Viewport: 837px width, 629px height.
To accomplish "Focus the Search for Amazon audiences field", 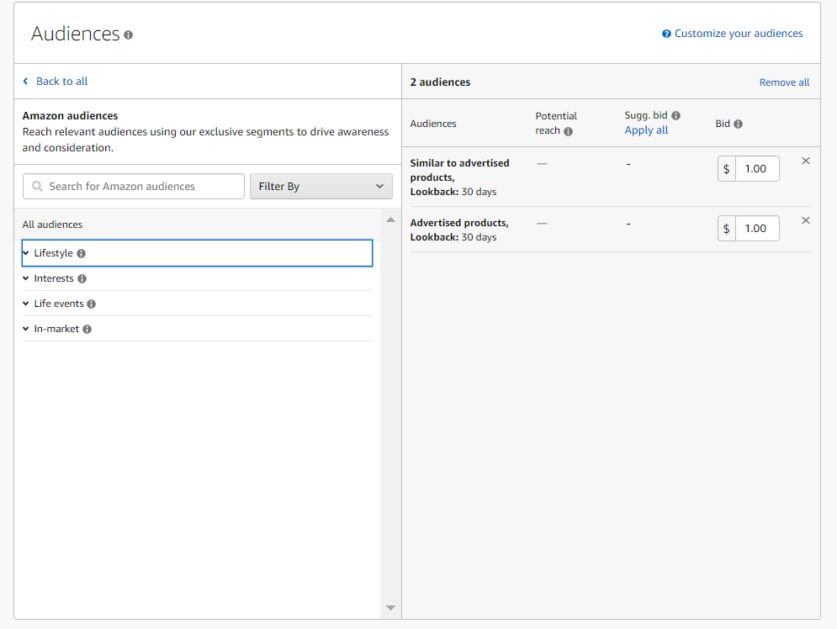I will pyautogui.click(x=133, y=186).
